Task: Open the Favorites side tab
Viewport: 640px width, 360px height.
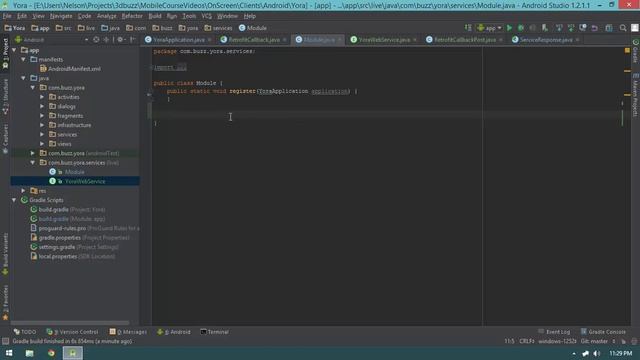Action: click(x=5, y=302)
